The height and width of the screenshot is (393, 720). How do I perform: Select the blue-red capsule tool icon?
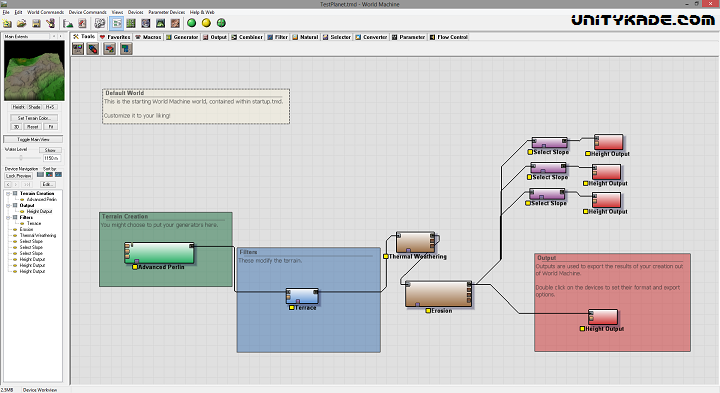click(93, 48)
